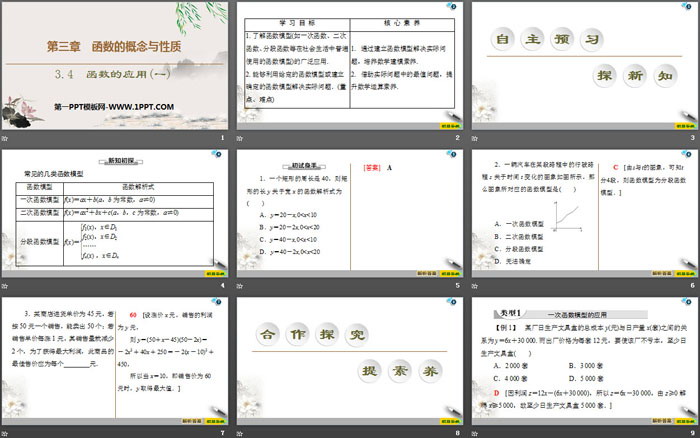Click the 新知初探 heading on slide 4
700x438 pixels.
coord(121,161)
